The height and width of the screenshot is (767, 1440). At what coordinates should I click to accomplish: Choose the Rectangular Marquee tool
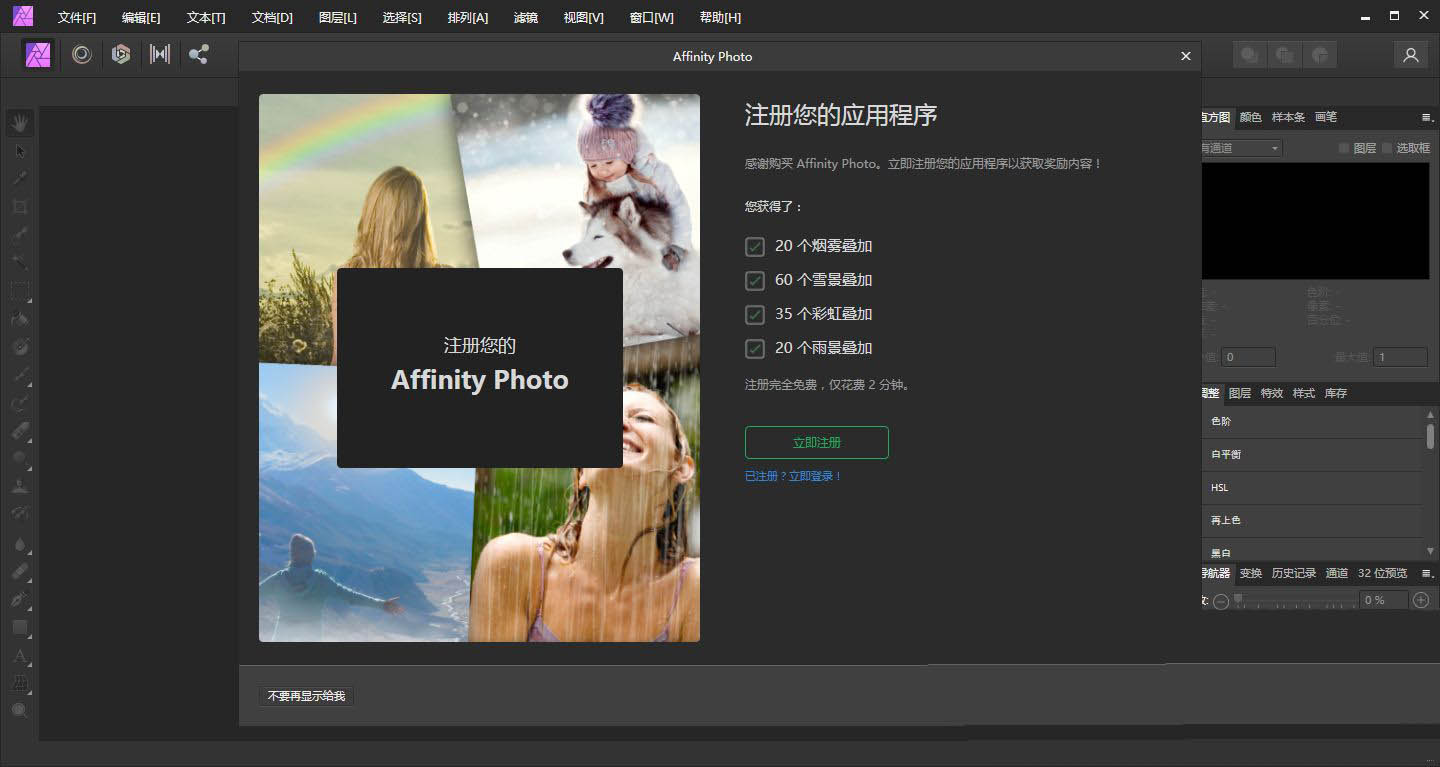click(x=20, y=291)
